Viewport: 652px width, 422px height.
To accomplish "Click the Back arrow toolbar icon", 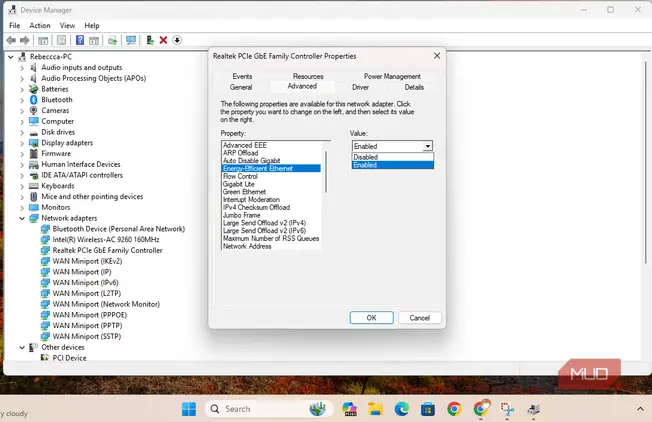I will coord(11,40).
